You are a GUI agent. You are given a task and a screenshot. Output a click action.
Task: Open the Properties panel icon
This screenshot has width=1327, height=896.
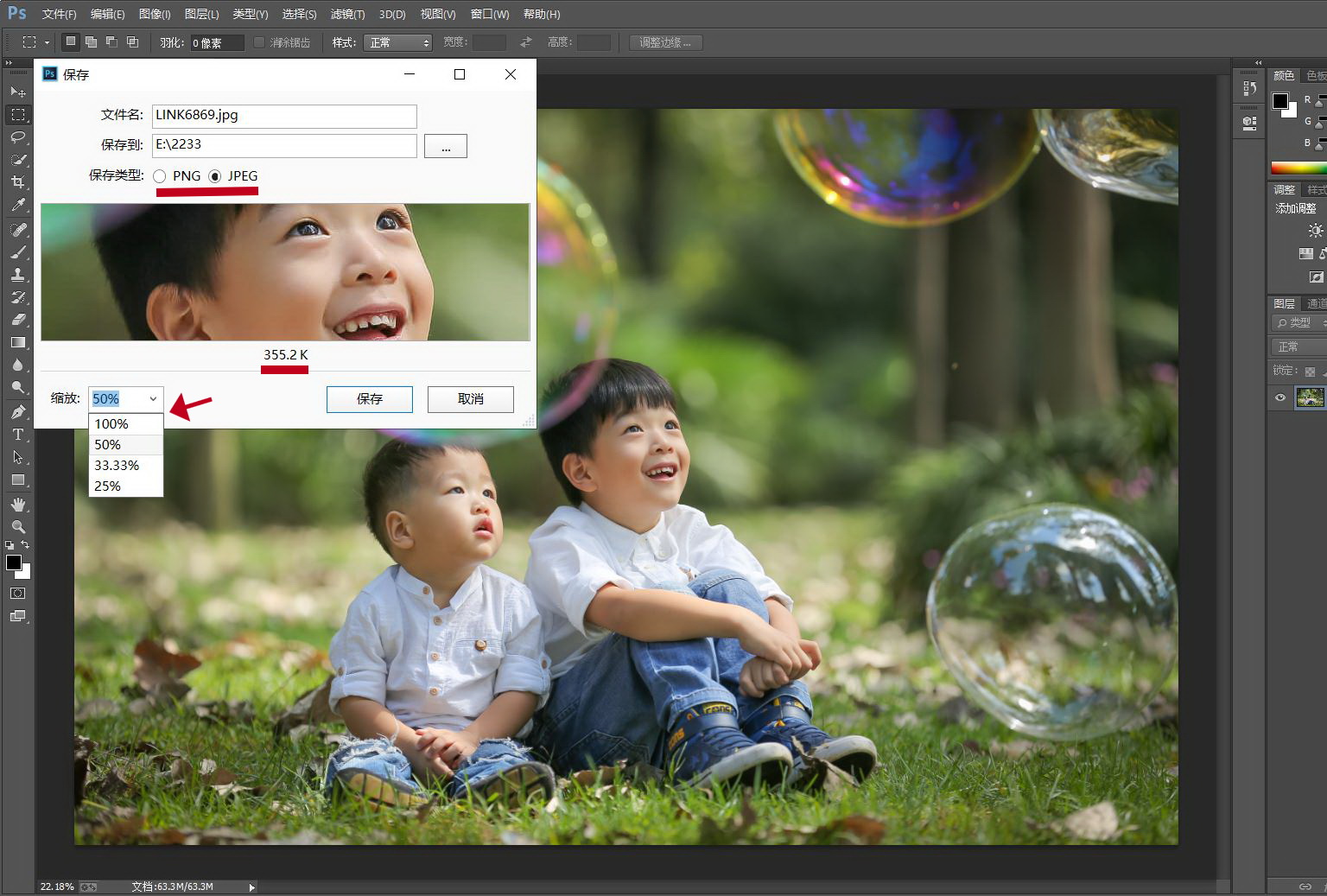click(x=1249, y=123)
